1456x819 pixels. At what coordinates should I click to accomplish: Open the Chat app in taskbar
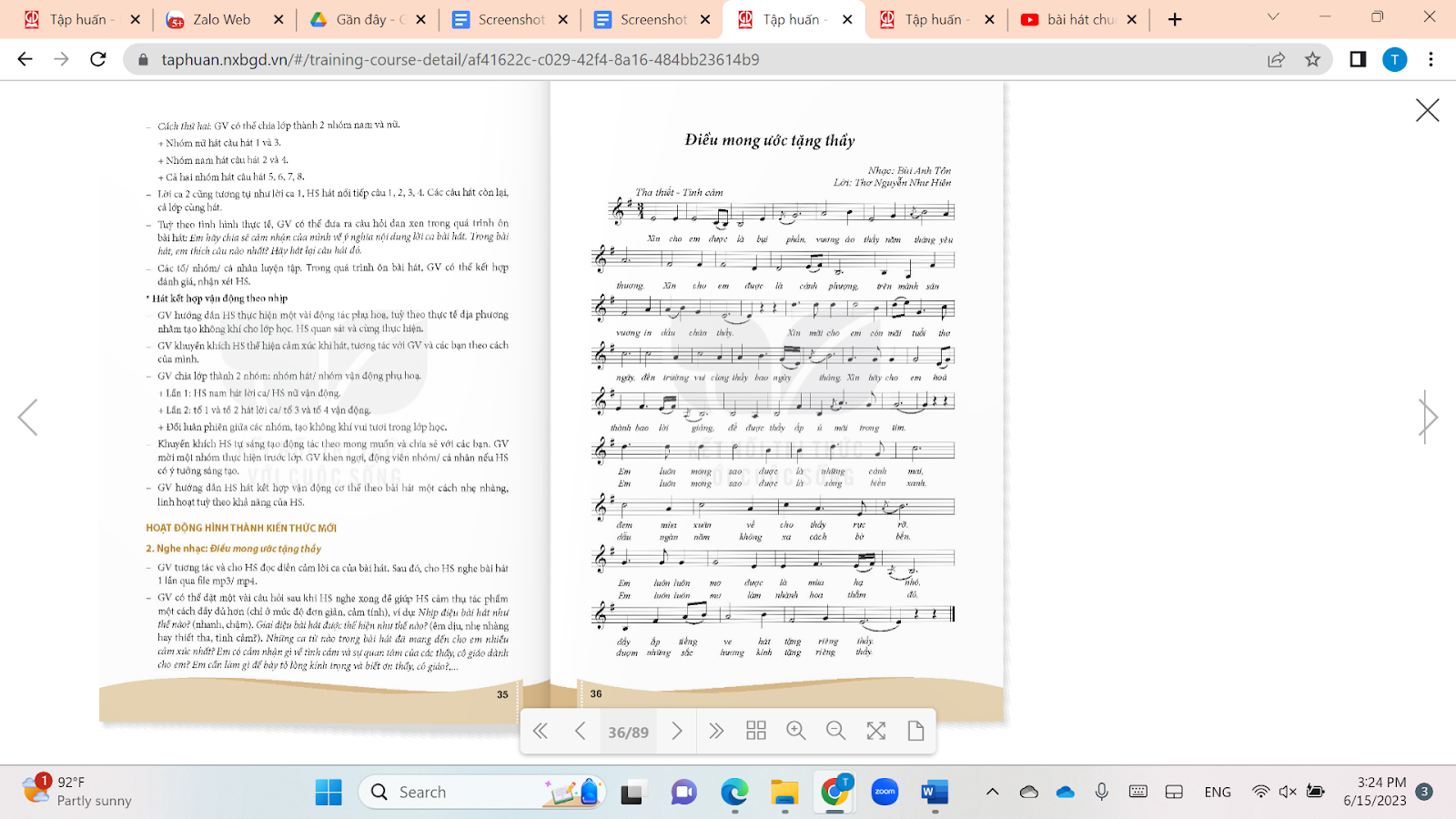[x=683, y=792]
